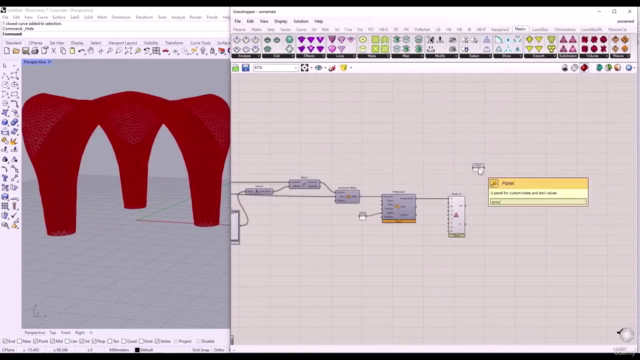Click the first purple gem icon in Effects group

[301, 40]
